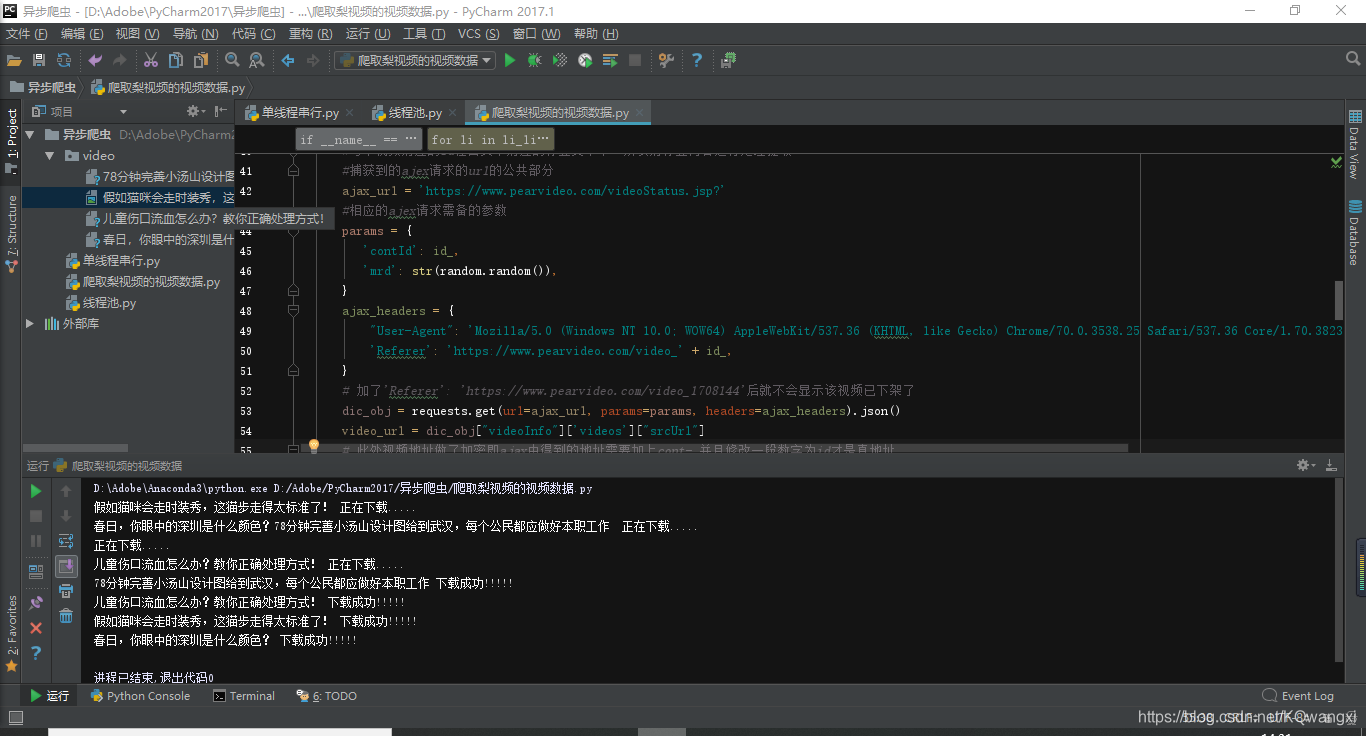Cut selection using the scissors icon
Viewport: 1366px width, 736px height.
point(151,60)
